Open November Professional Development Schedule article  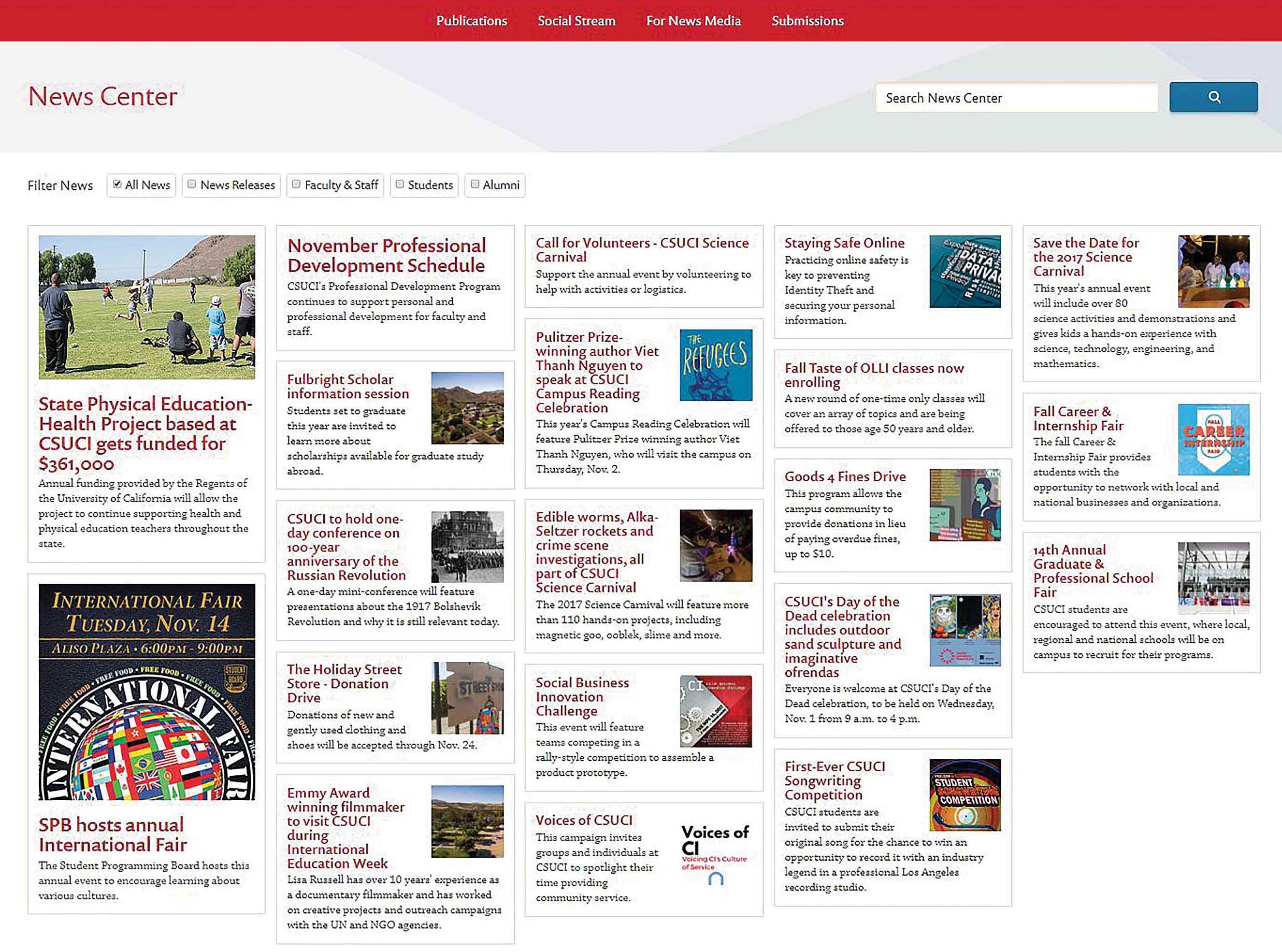pos(386,255)
